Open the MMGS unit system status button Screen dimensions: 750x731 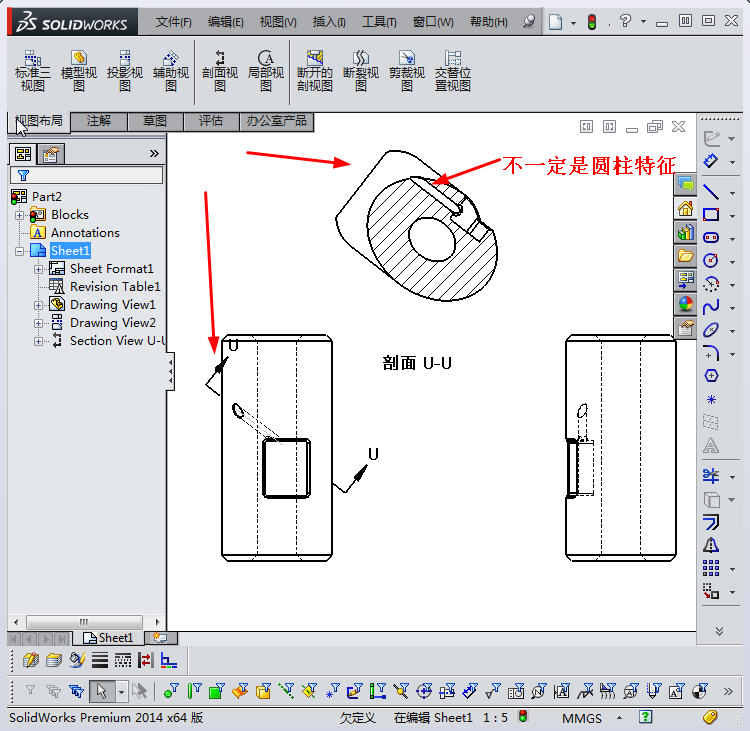point(581,718)
